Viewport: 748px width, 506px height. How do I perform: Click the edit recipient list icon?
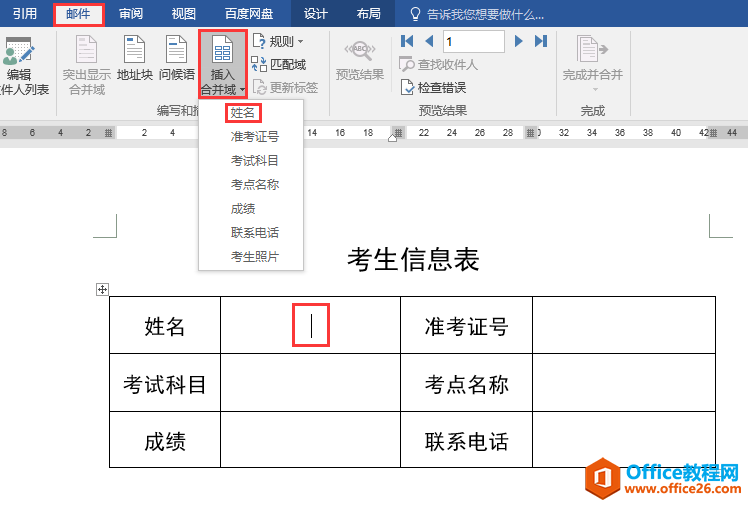[18, 51]
